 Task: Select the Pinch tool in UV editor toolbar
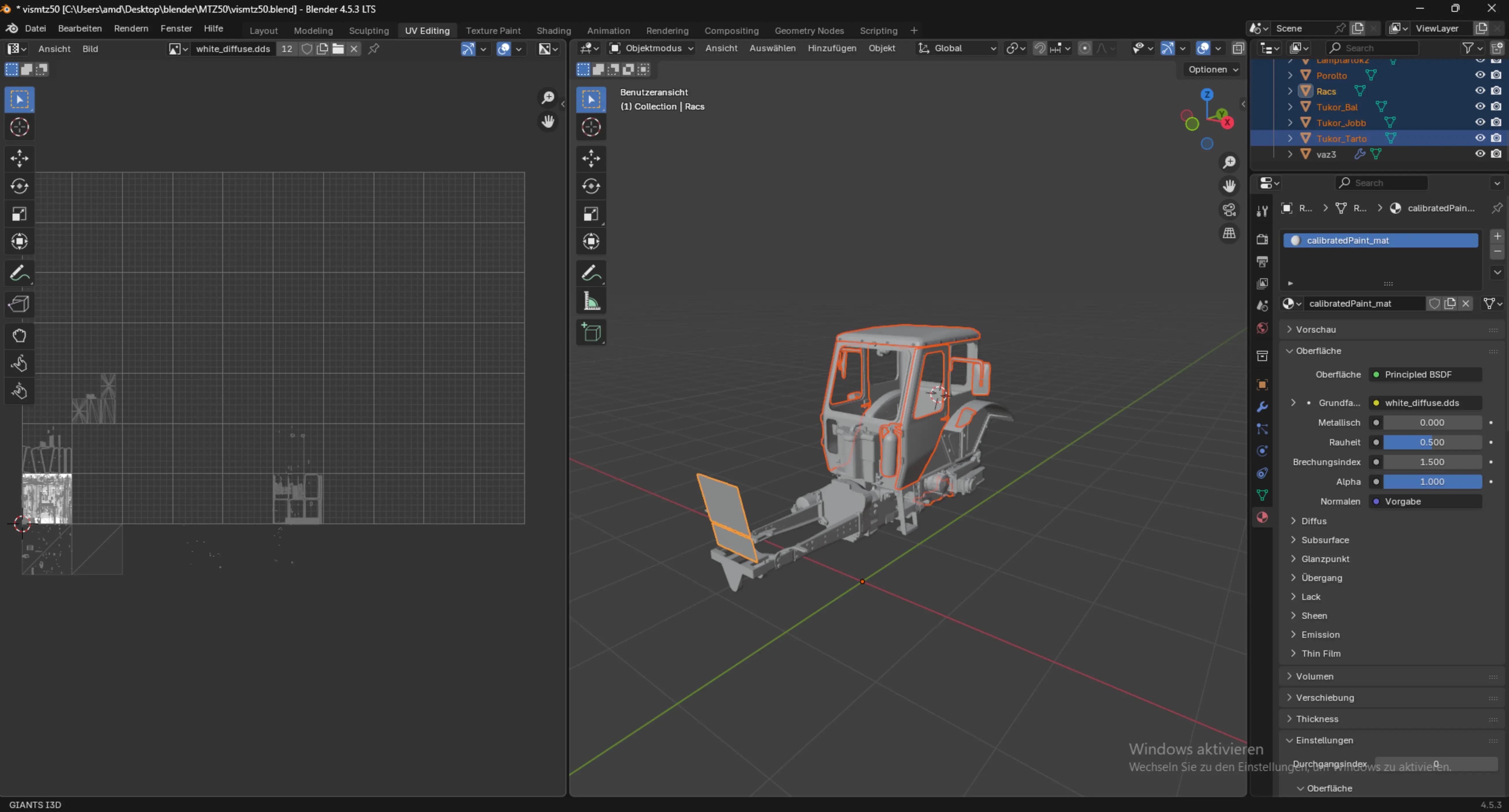pos(19,391)
